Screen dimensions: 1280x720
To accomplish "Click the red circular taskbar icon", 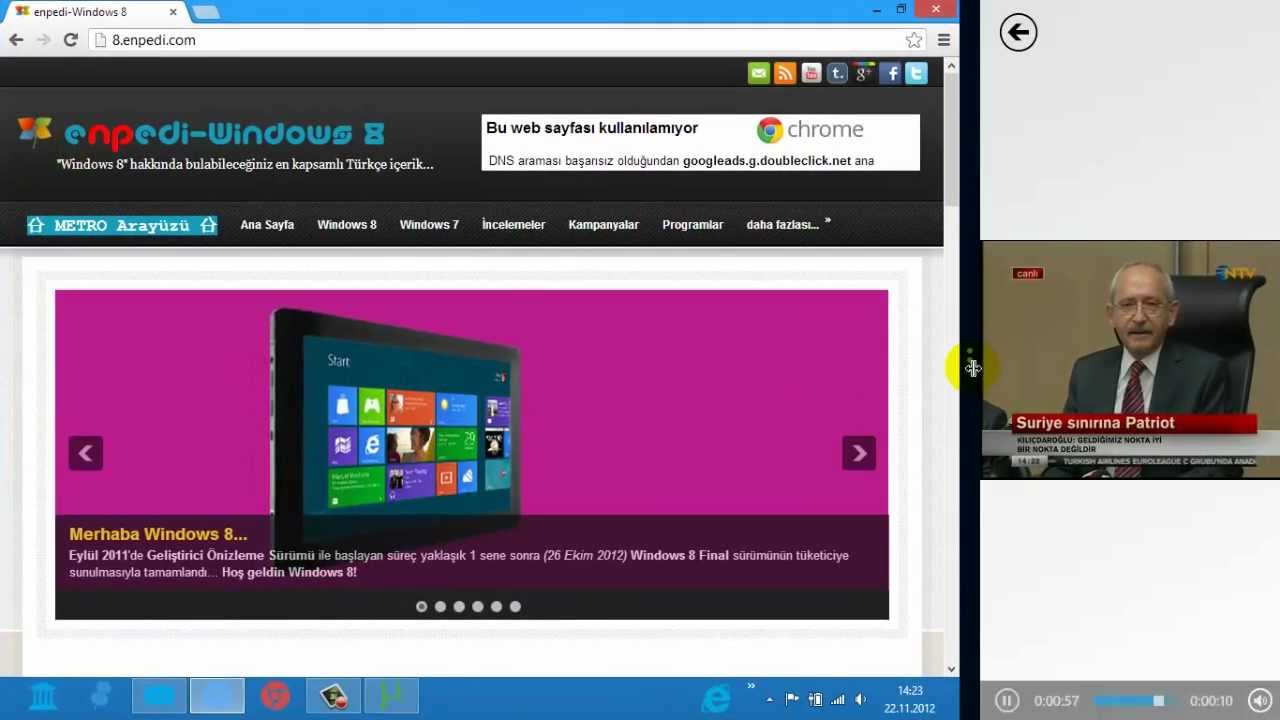I will [275, 696].
